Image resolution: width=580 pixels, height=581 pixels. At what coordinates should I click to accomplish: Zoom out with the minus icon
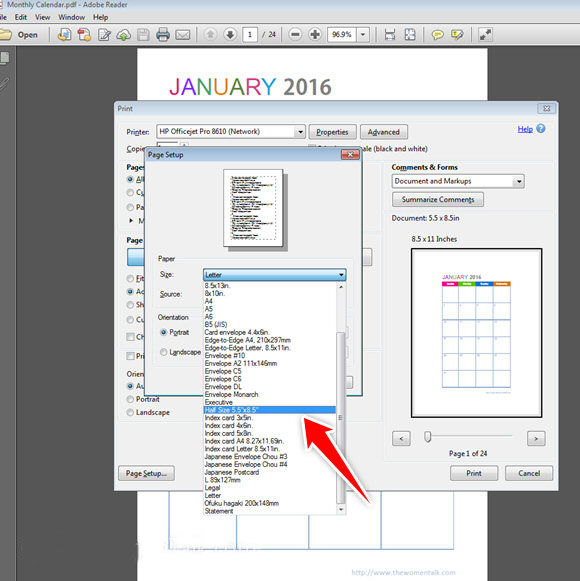click(295, 35)
